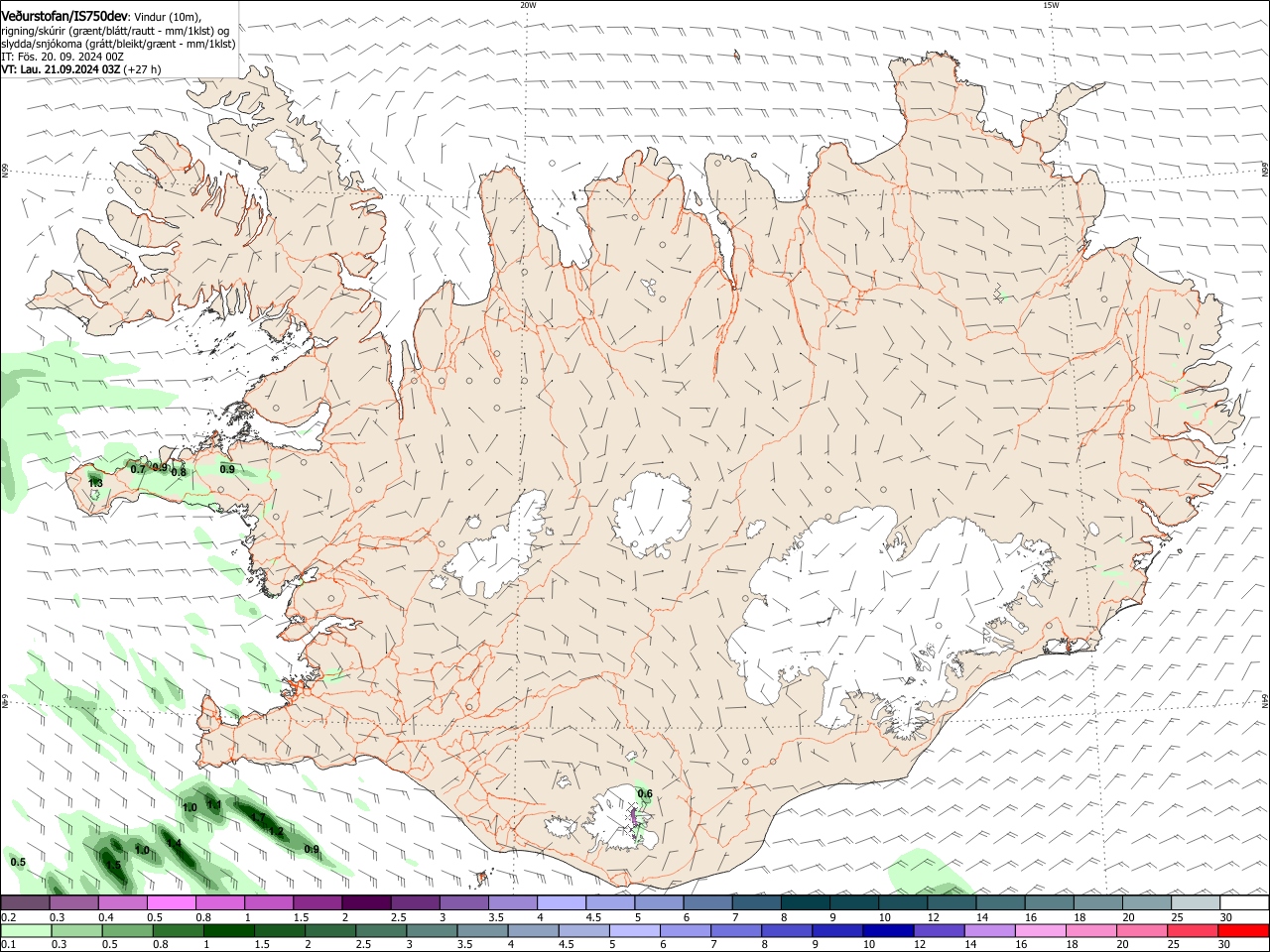Click the Veðurstofan/IS750dev title text

(x=64, y=16)
